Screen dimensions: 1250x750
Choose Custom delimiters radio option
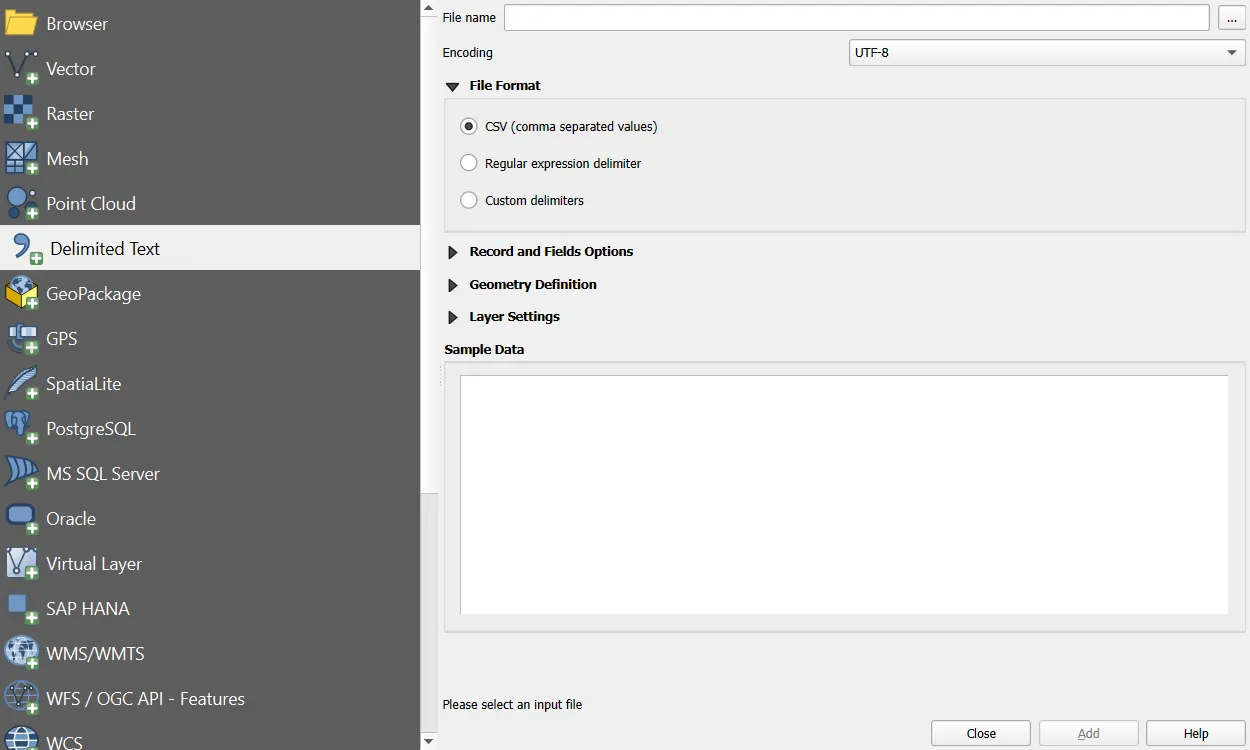click(x=522, y=200)
